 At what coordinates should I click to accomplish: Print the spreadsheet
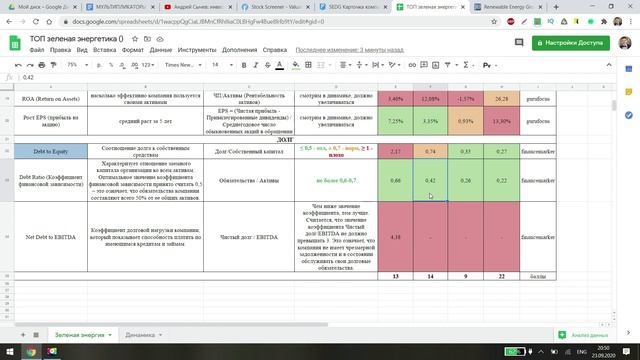(x=42, y=65)
